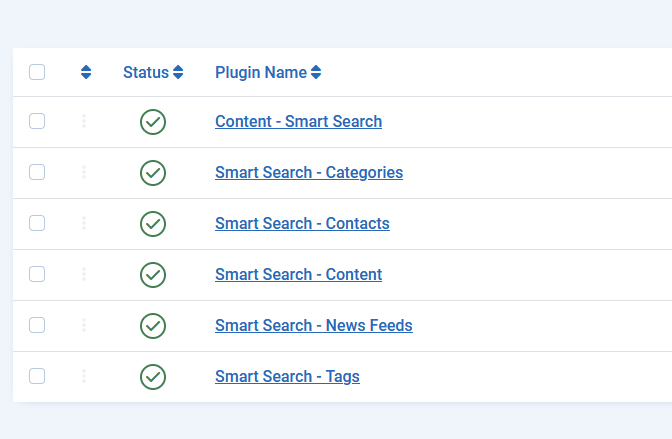The width and height of the screenshot is (672, 439).
Task: Select checkbox for Smart Search - Categories
Action: (37, 173)
